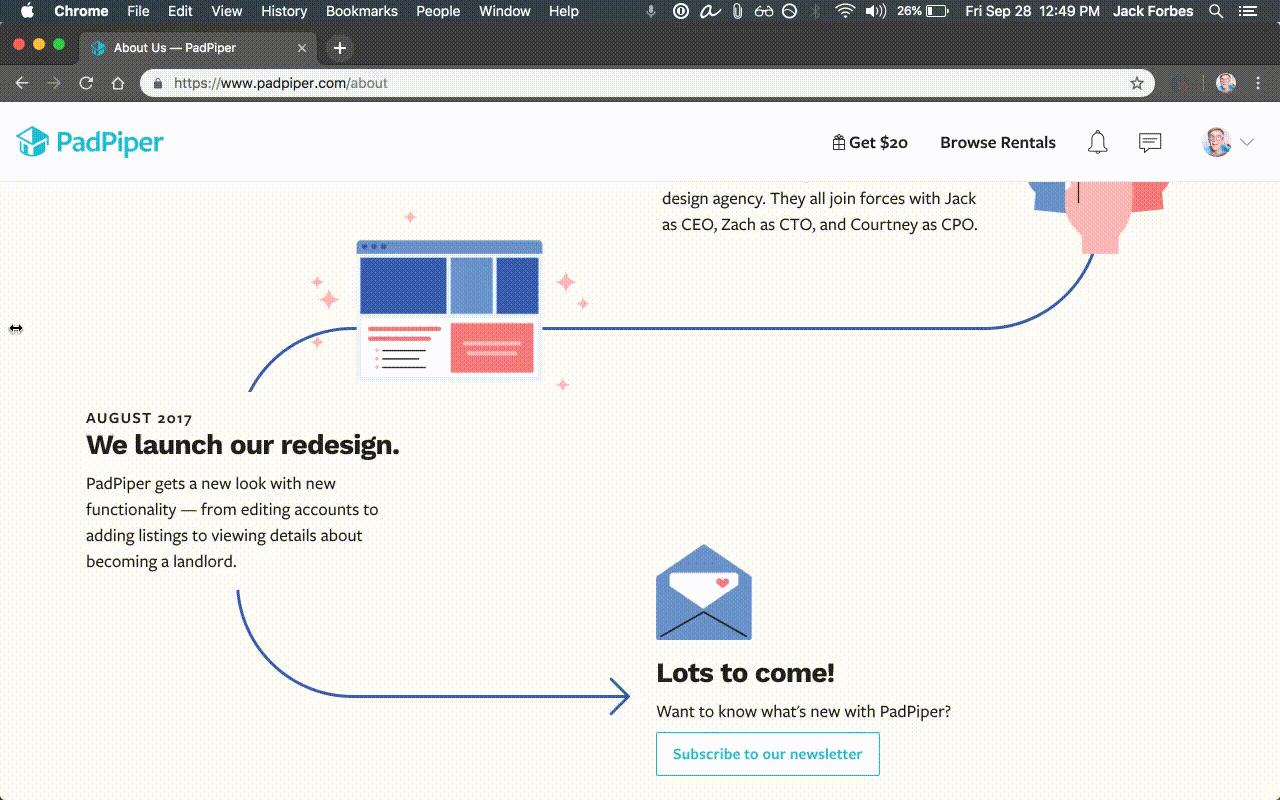This screenshot has width=1280, height=800.
Task: Open the Wi-Fi menu
Action: (845, 11)
